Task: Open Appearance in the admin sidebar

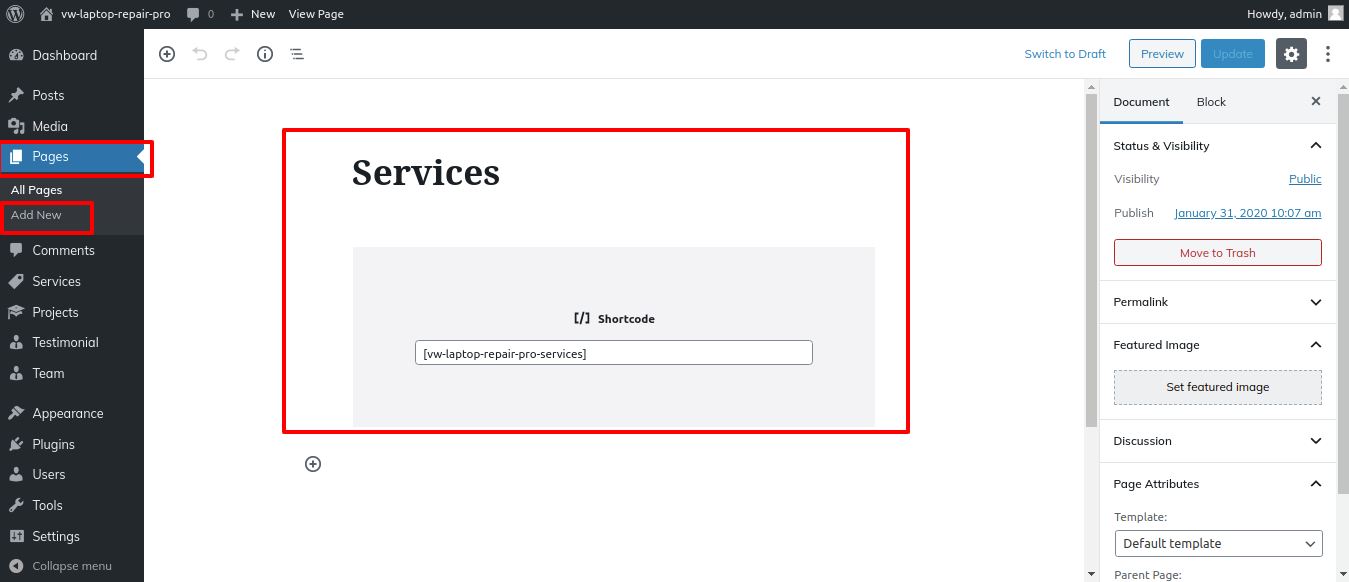Action: point(67,413)
